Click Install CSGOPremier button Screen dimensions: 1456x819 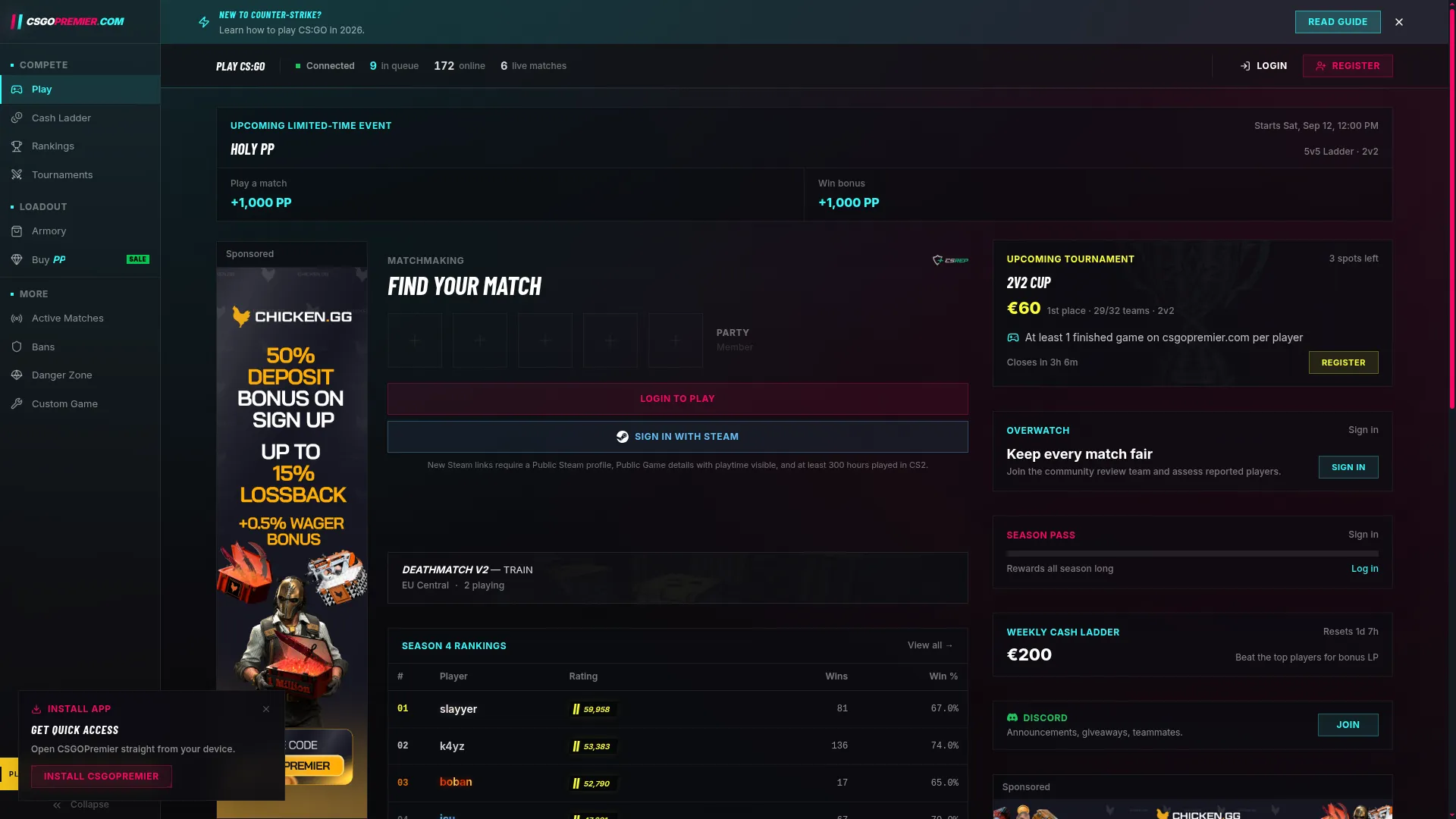[x=102, y=777]
